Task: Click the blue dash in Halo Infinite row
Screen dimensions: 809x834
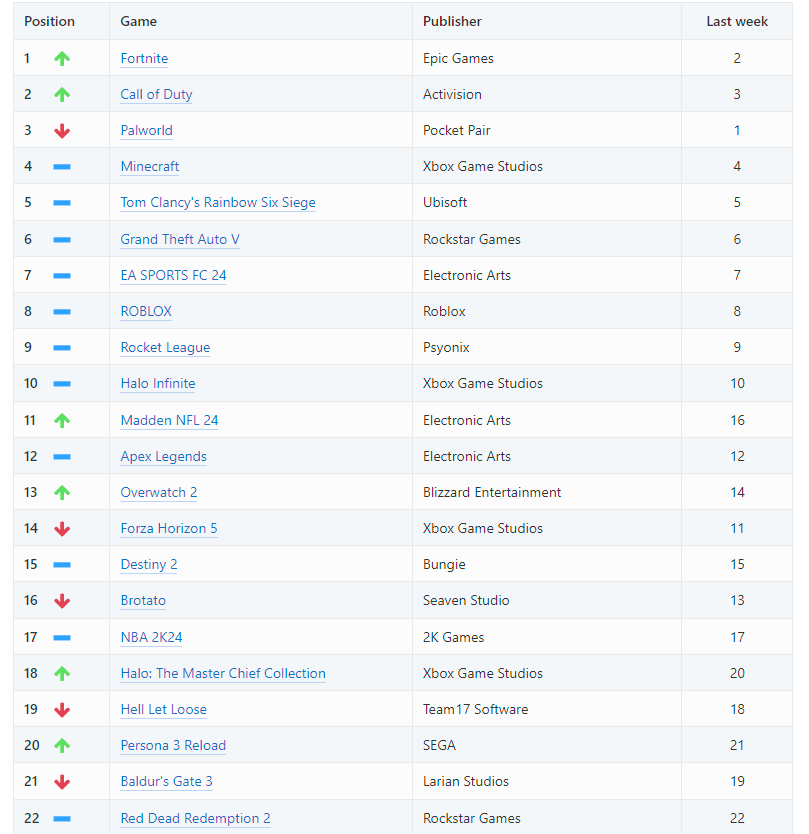Action: 62,384
